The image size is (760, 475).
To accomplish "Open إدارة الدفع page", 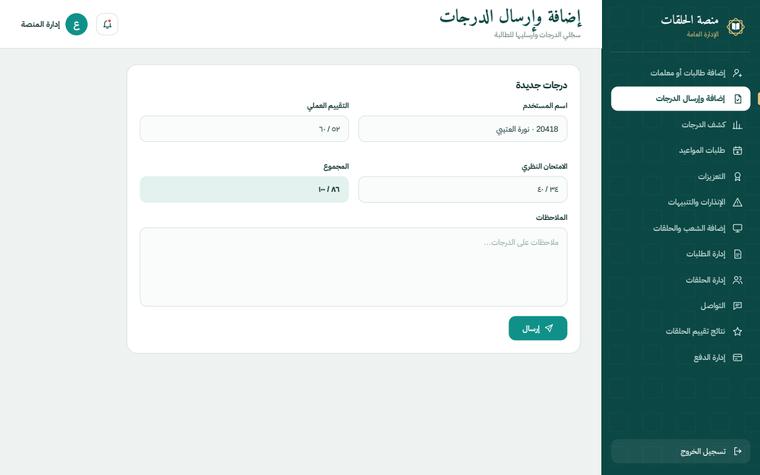I will pyautogui.click(x=681, y=358).
